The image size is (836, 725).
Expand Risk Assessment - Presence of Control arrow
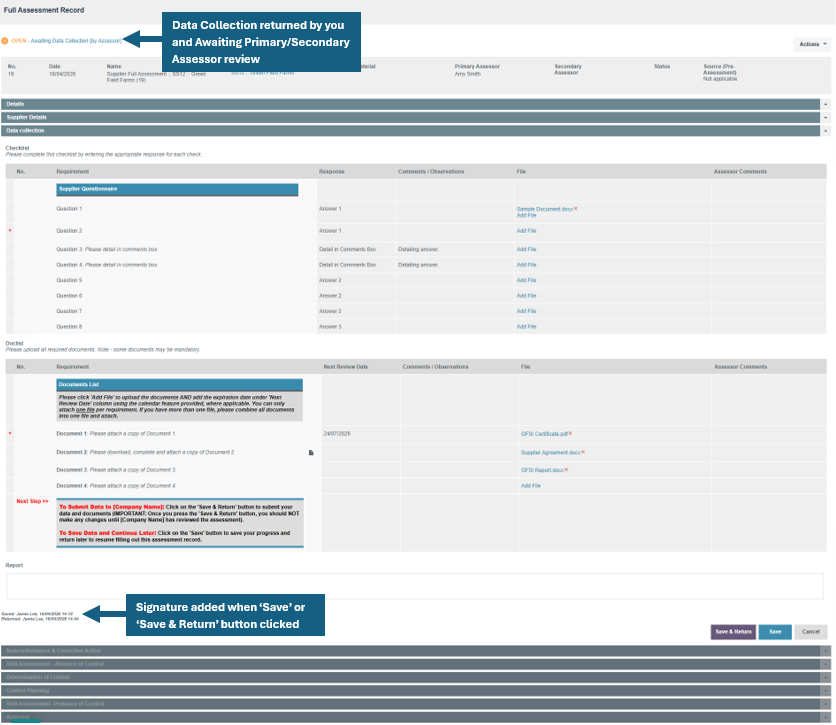click(826, 704)
